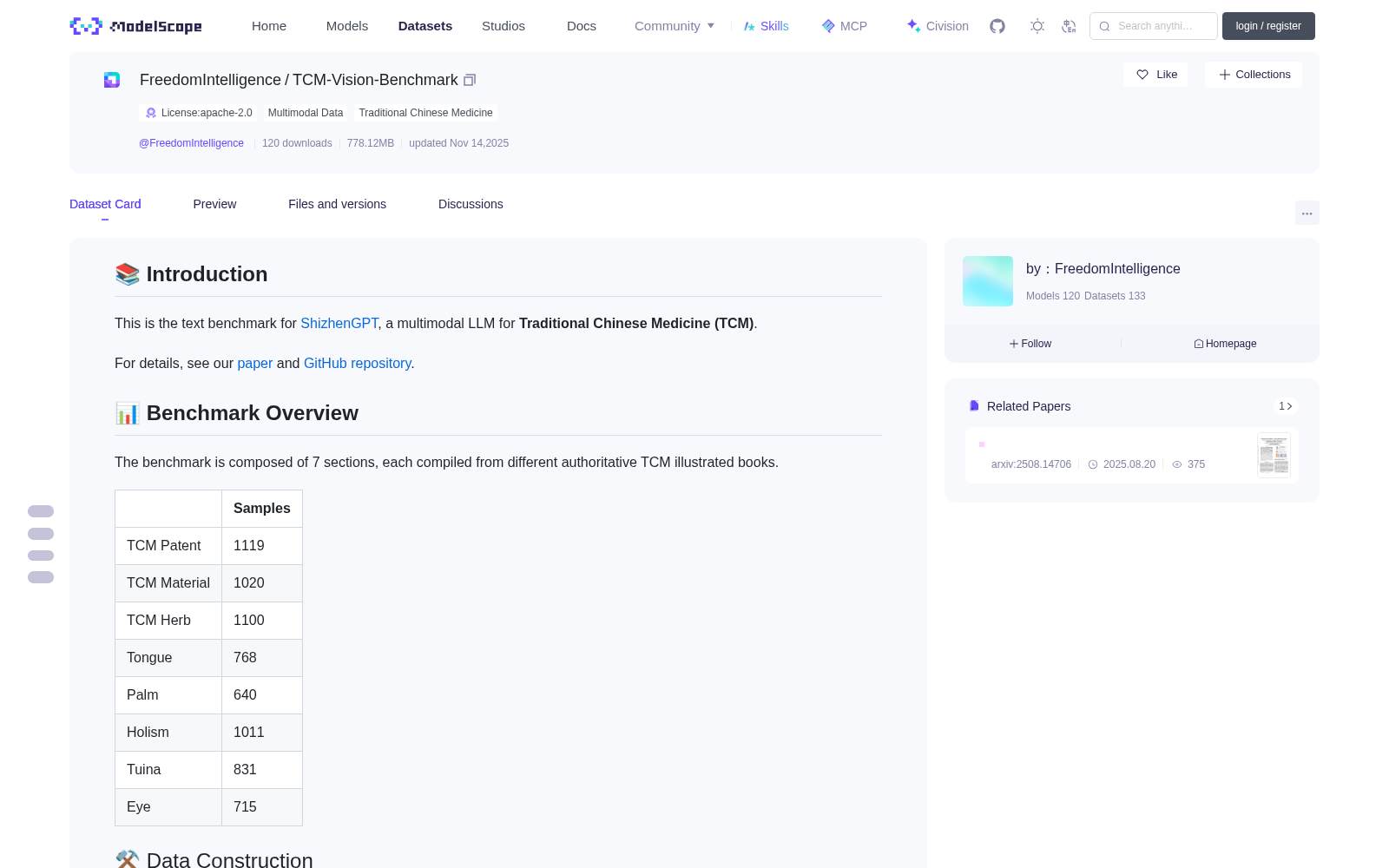Switch language with the translate icon
This screenshot has height=868, width=1389.
pyautogui.click(x=1069, y=26)
